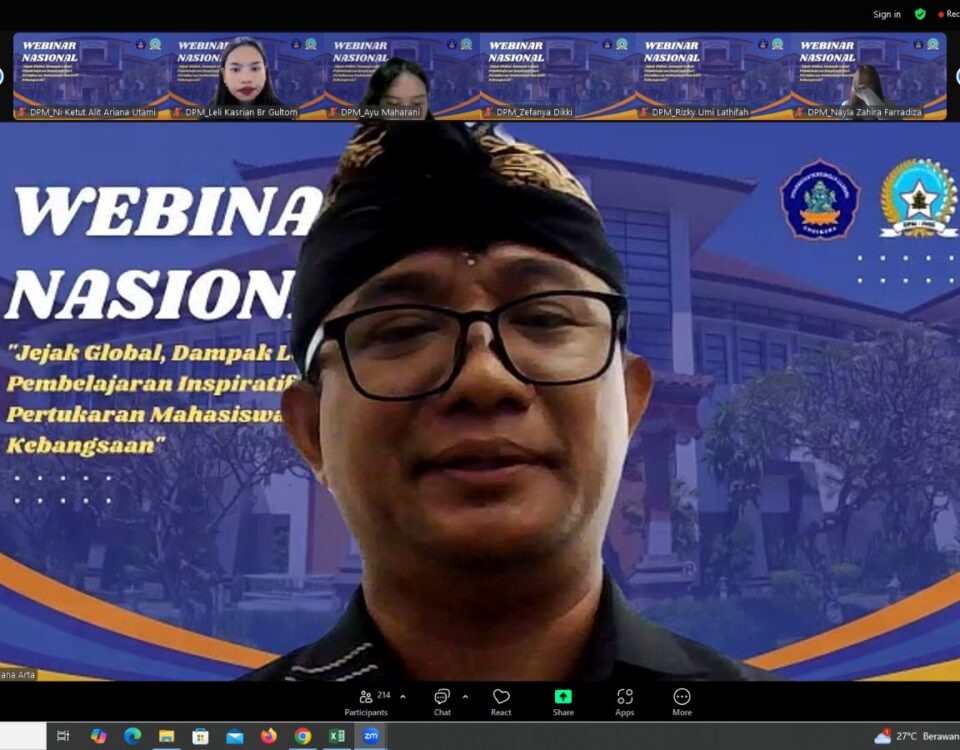The height and width of the screenshot is (750, 960).
Task: Select DPM_Zefanya Dikki participant thumbnail
Action: 557,76
